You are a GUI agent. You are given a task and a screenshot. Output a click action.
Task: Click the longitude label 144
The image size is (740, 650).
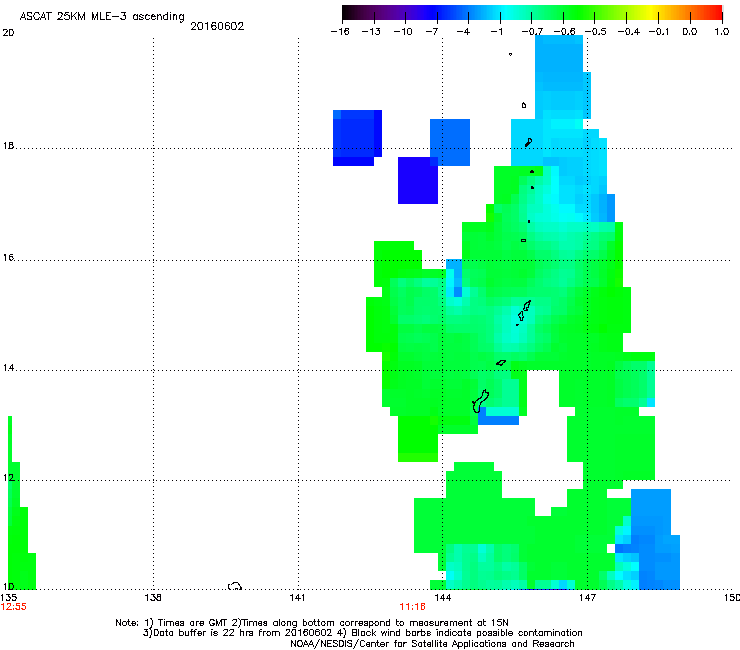pos(442,598)
